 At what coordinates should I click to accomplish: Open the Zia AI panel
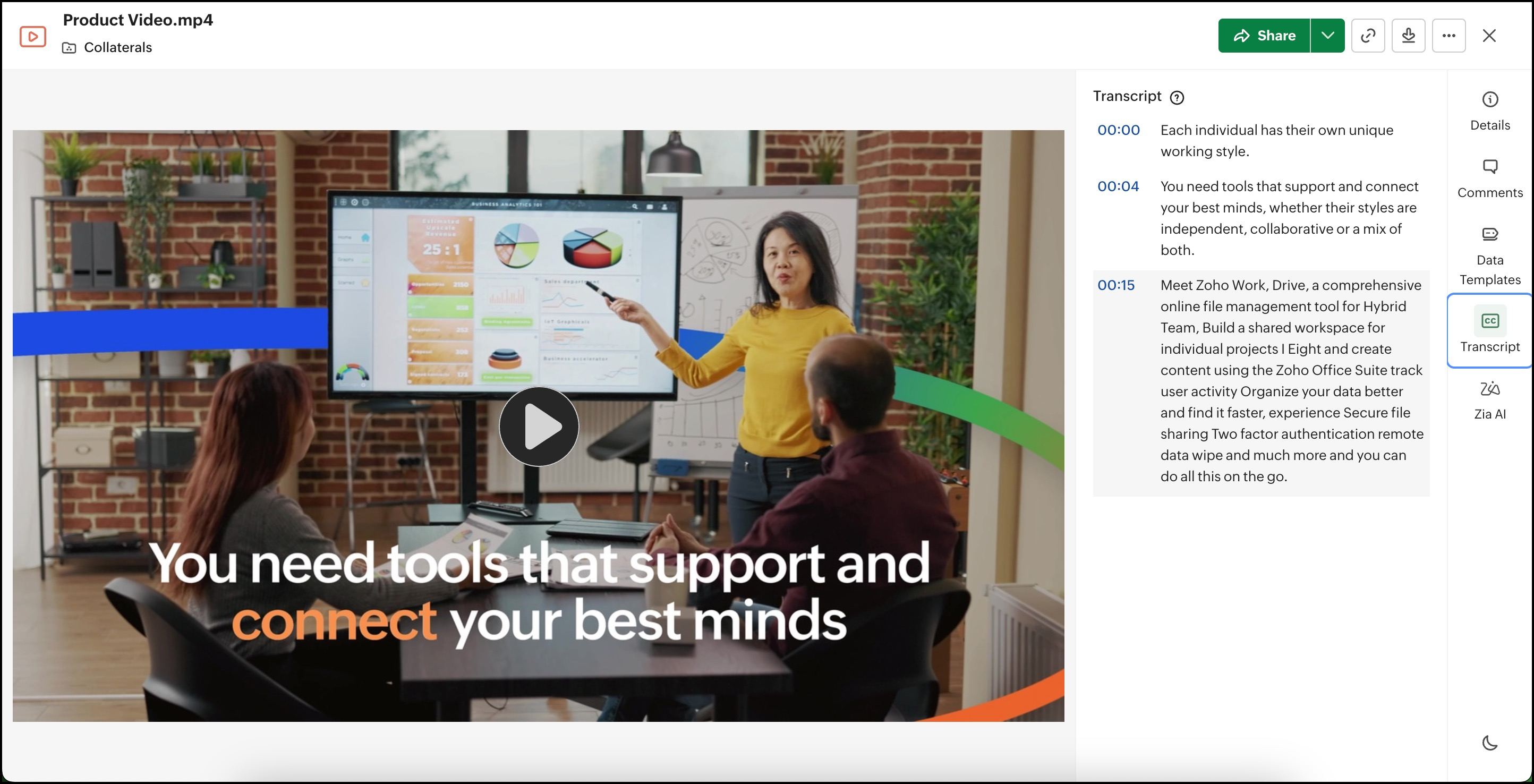[1489, 399]
